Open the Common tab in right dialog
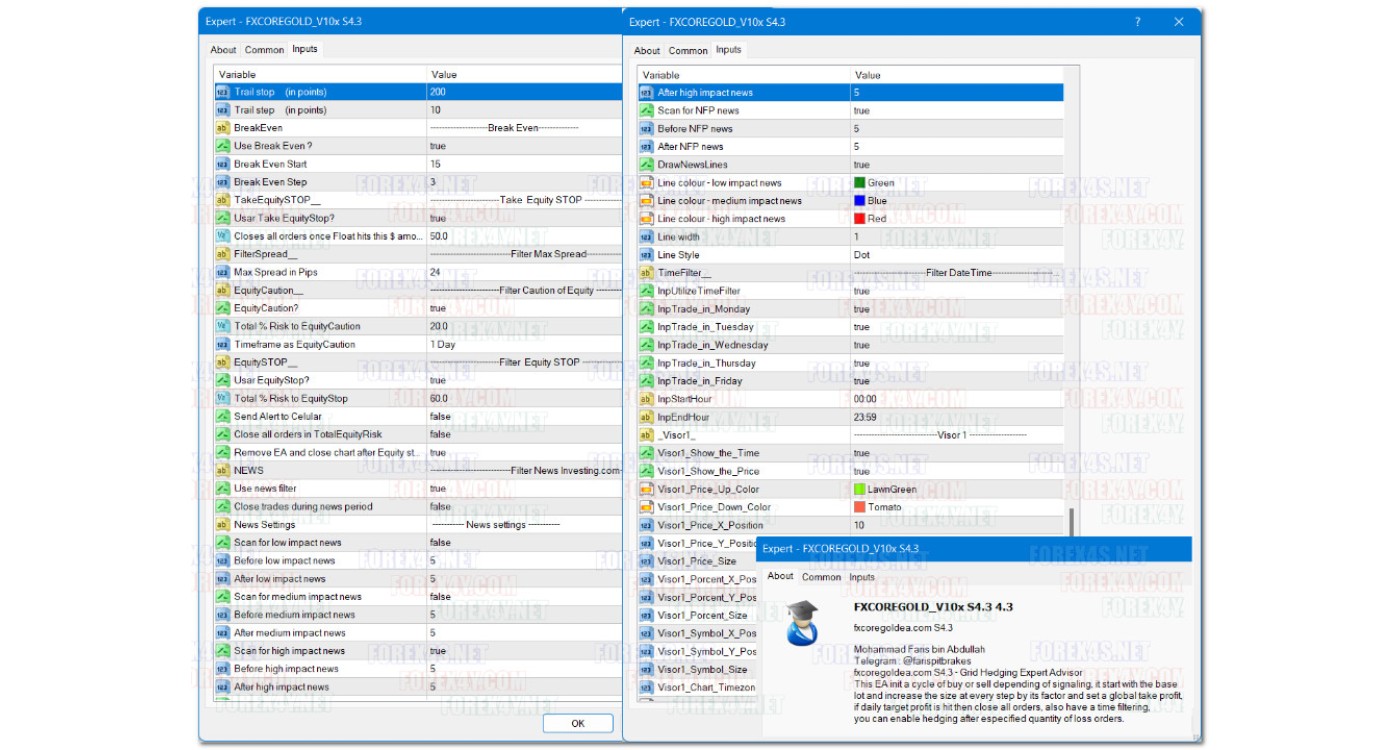Viewport: 1400px width, 750px height. point(688,51)
